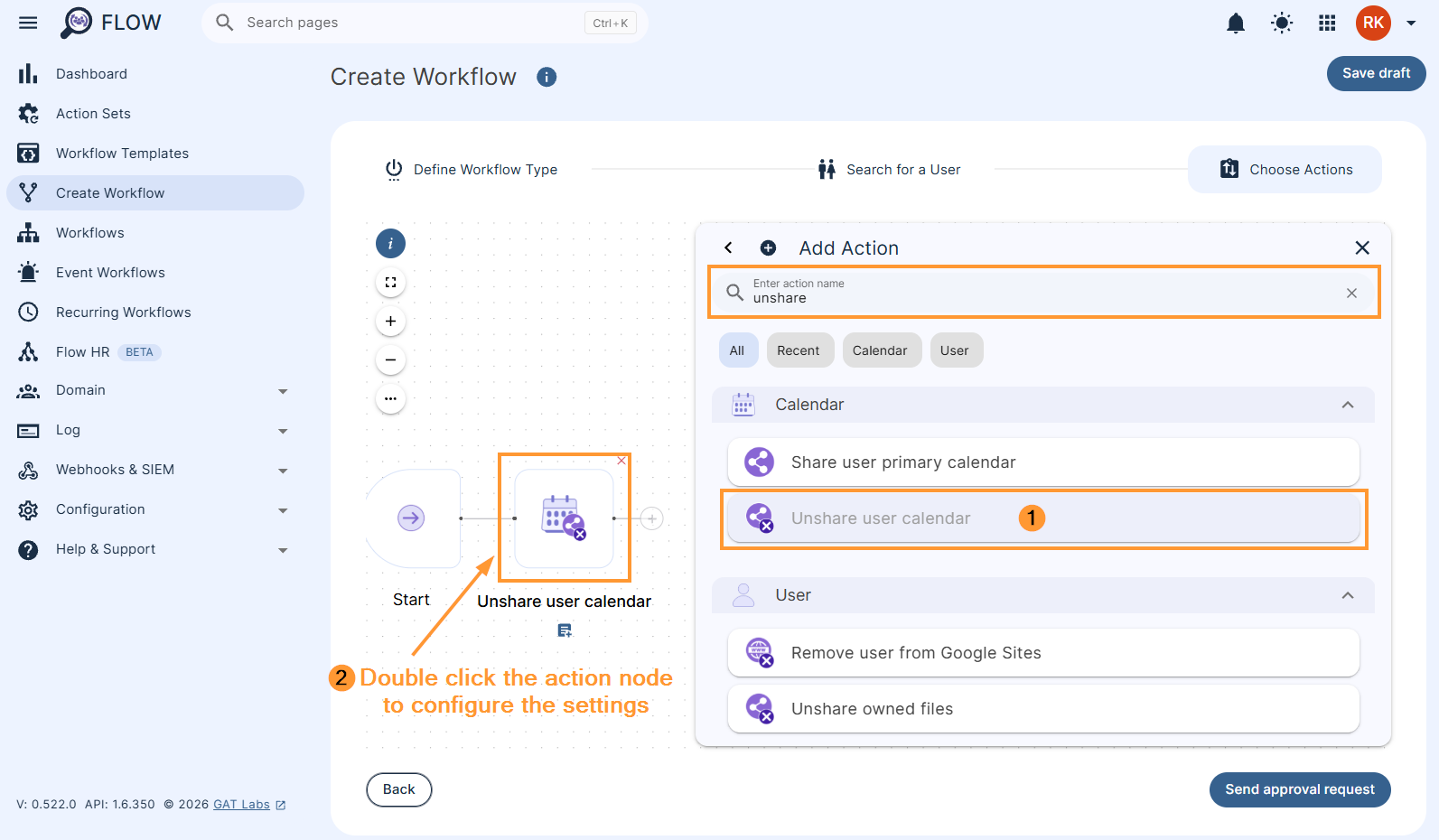Image resolution: width=1439 pixels, height=840 pixels.
Task: Fit the workflow canvas to view
Action: [x=390, y=283]
